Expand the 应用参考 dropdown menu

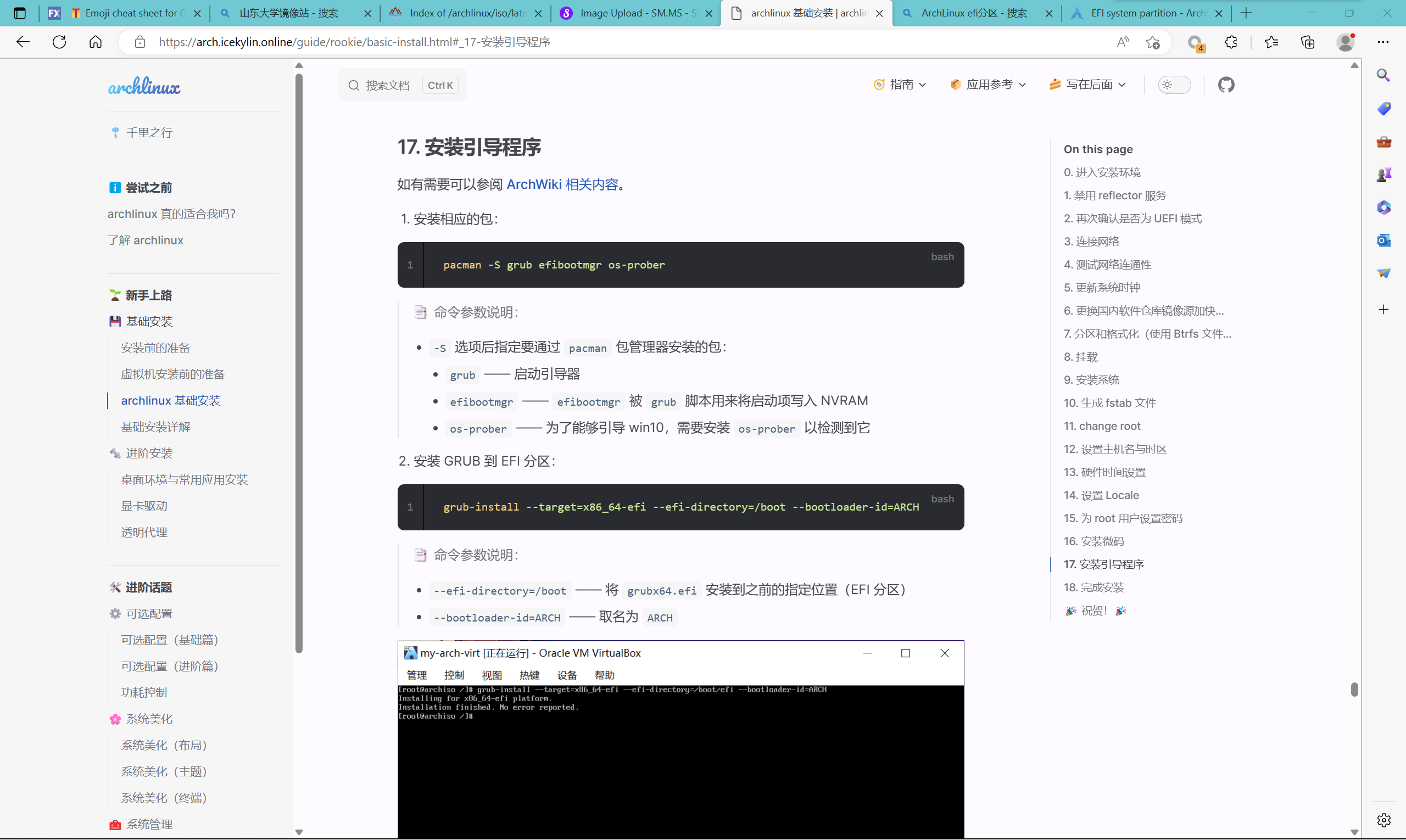click(987, 85)
